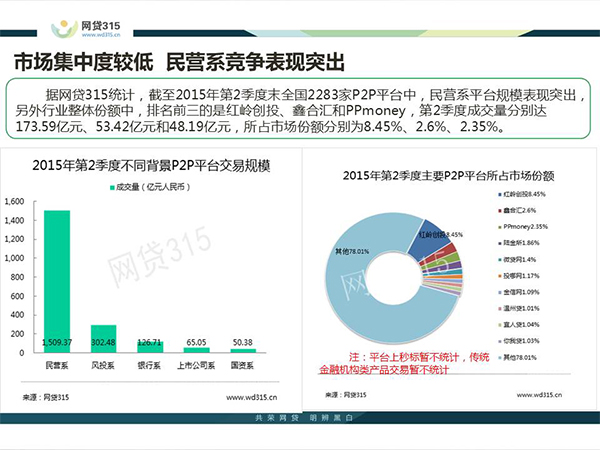Click the legend entry 投哪网1.17%
Image resolution: width=600 pixels, height=450 pixels.
tap(518, 276)
